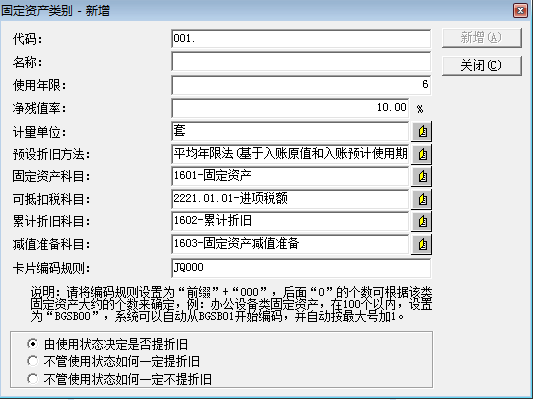Click the 使用年限 field showing 6
Viewport: 533px width, 400px height.
[x=301, y=85]
